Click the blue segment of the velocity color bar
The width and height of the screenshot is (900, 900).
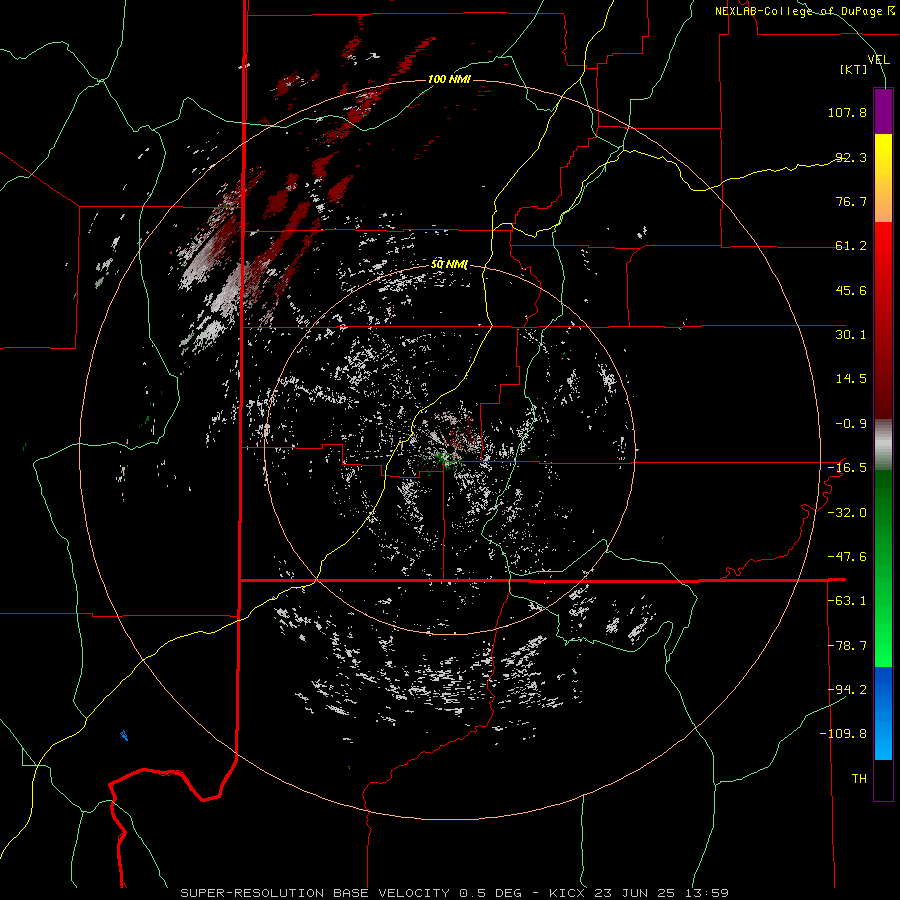[x=883, y=713]
